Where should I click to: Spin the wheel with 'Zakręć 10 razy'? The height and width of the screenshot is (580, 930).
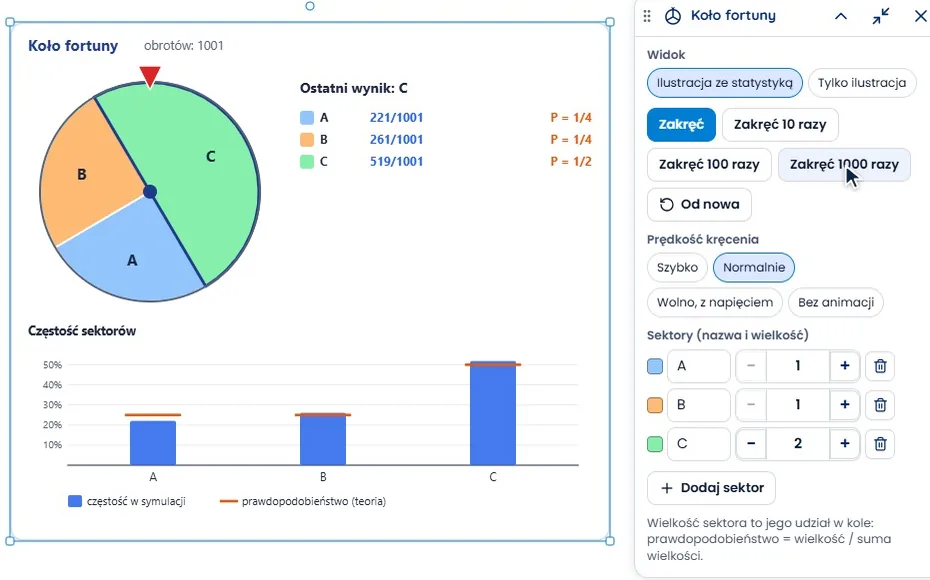point(780,125)
